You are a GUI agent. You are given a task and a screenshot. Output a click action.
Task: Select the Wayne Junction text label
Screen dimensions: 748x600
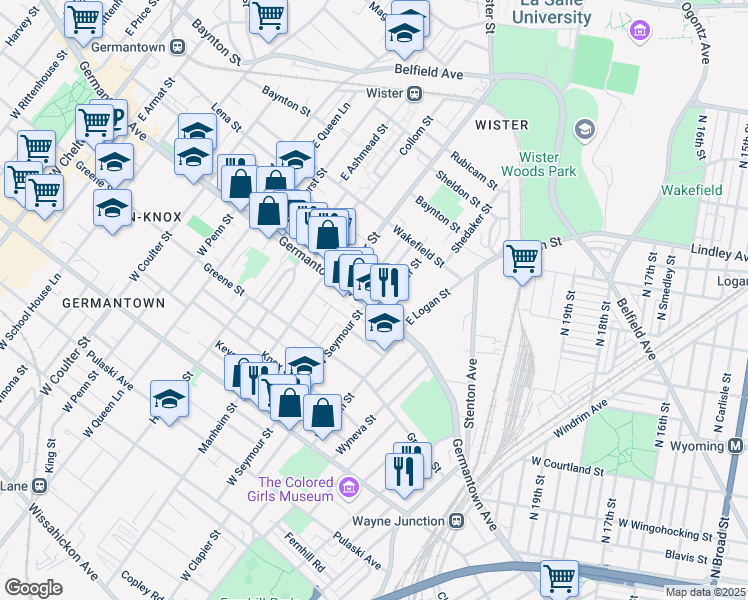pyautogui.click(x=398, y=521)
